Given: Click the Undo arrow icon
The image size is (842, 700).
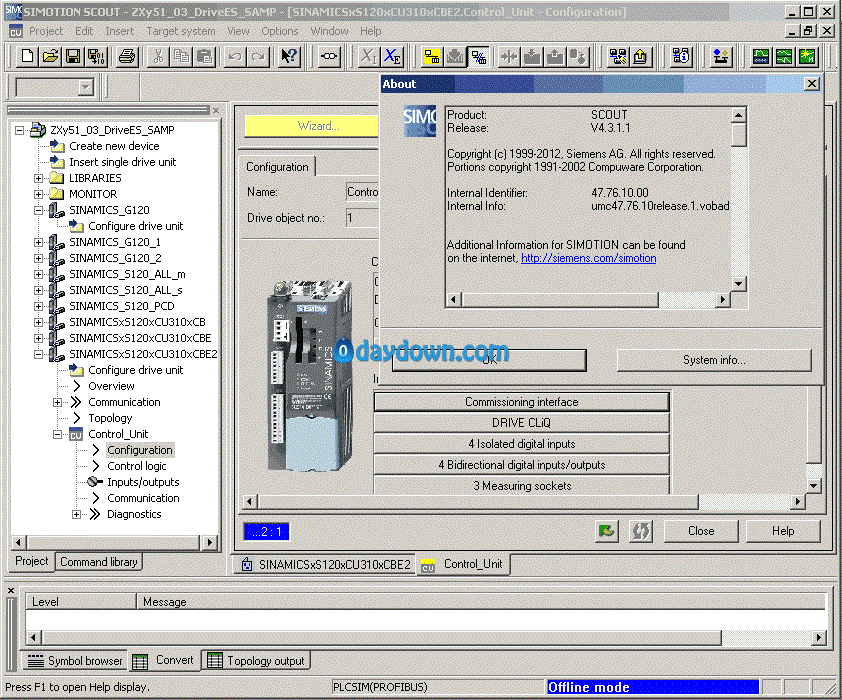Looking at the screenshot, I should point(235,56).
